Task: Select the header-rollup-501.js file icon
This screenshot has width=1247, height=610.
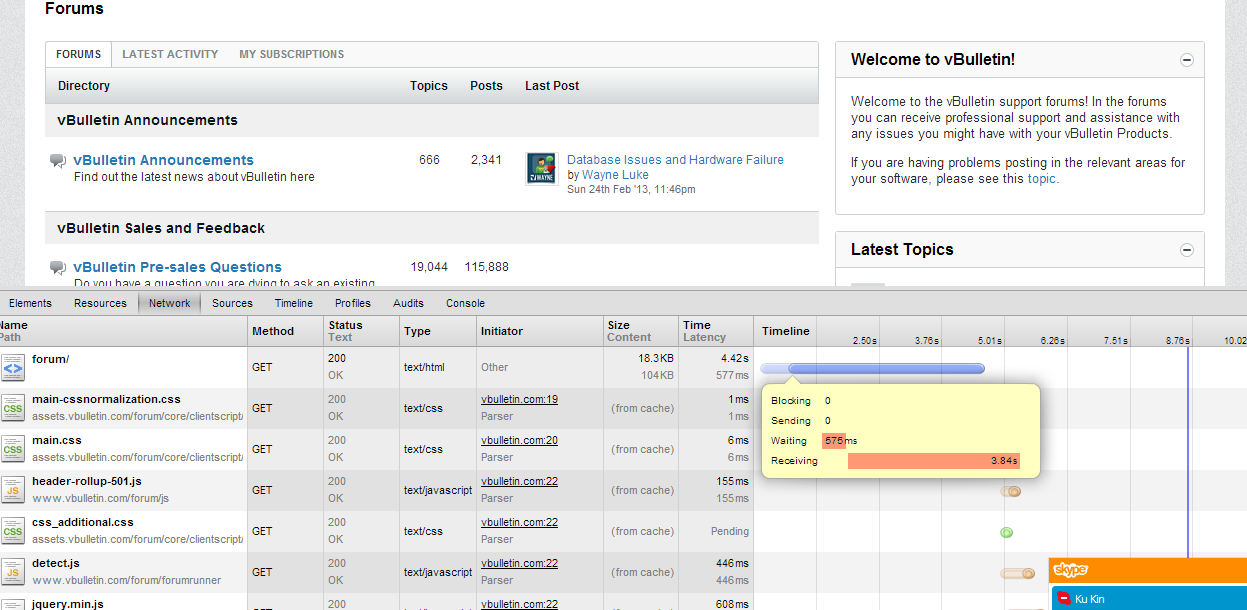Action: pos(12,490)
